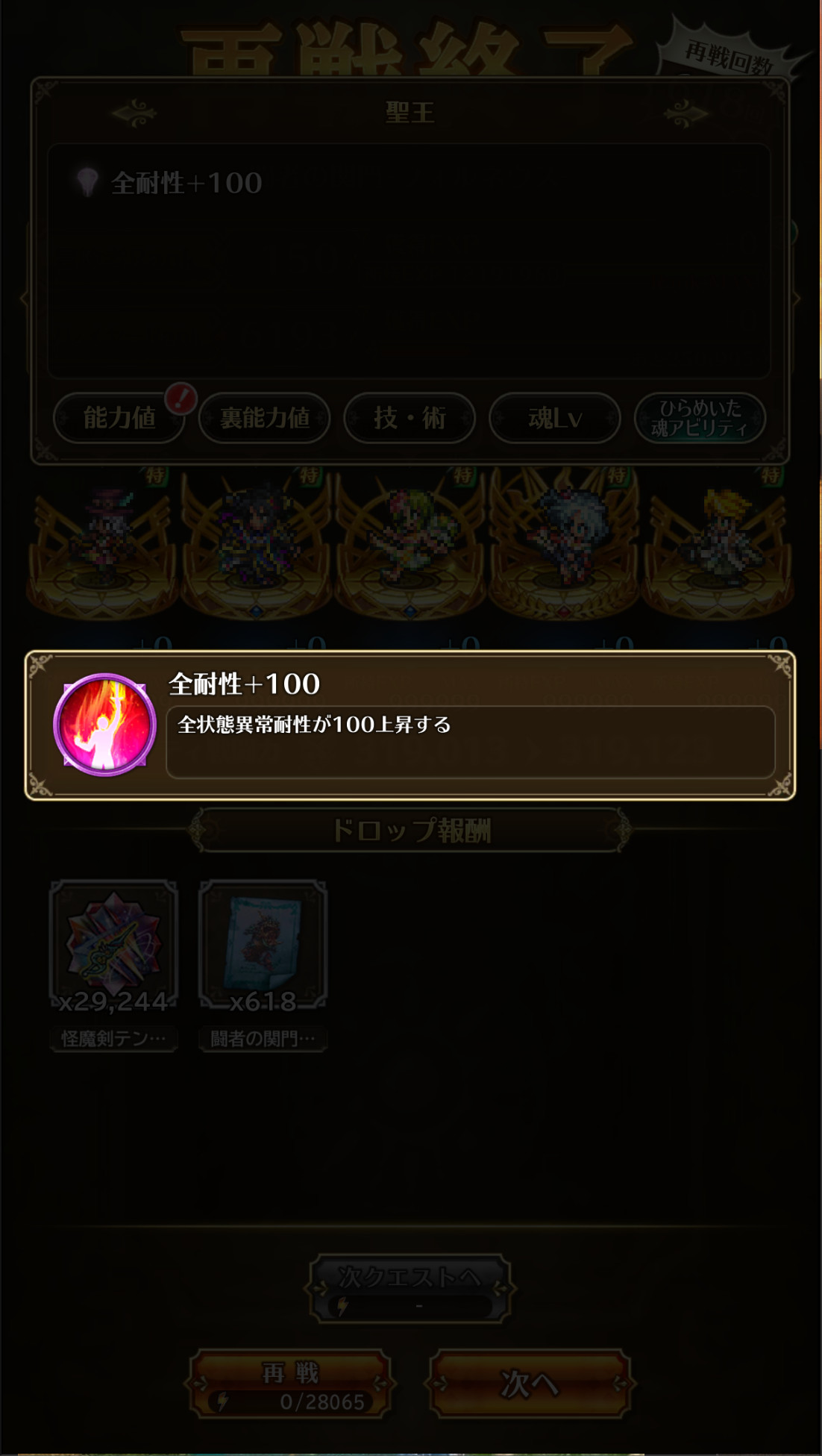This screenshot has width=822, height=1456.
Task: Select the light bulb icon beside 全耐性+100
Action: [x=87, y=181]
